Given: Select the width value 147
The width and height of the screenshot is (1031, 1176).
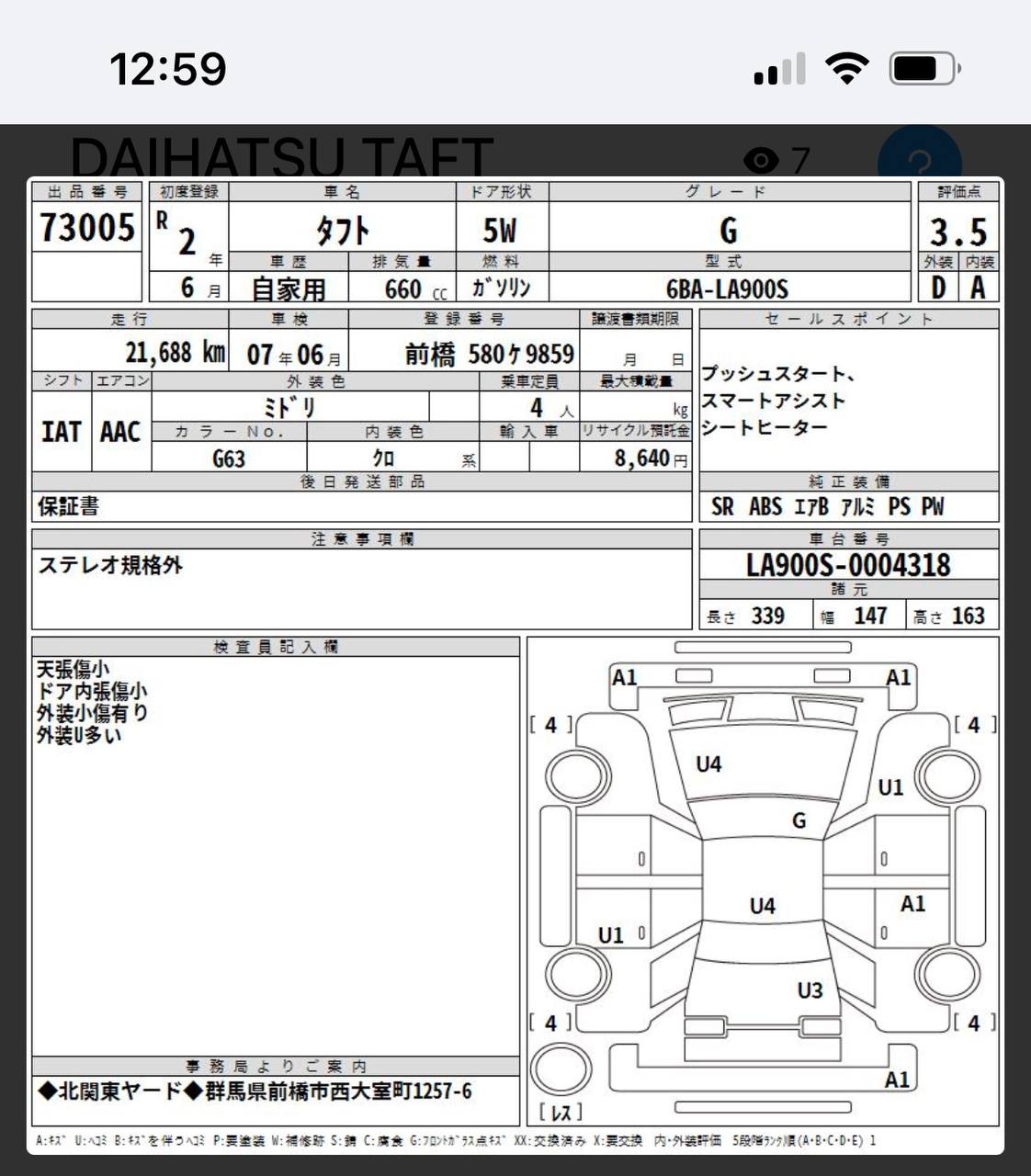Looking at the screenshot, I should 870,616.
